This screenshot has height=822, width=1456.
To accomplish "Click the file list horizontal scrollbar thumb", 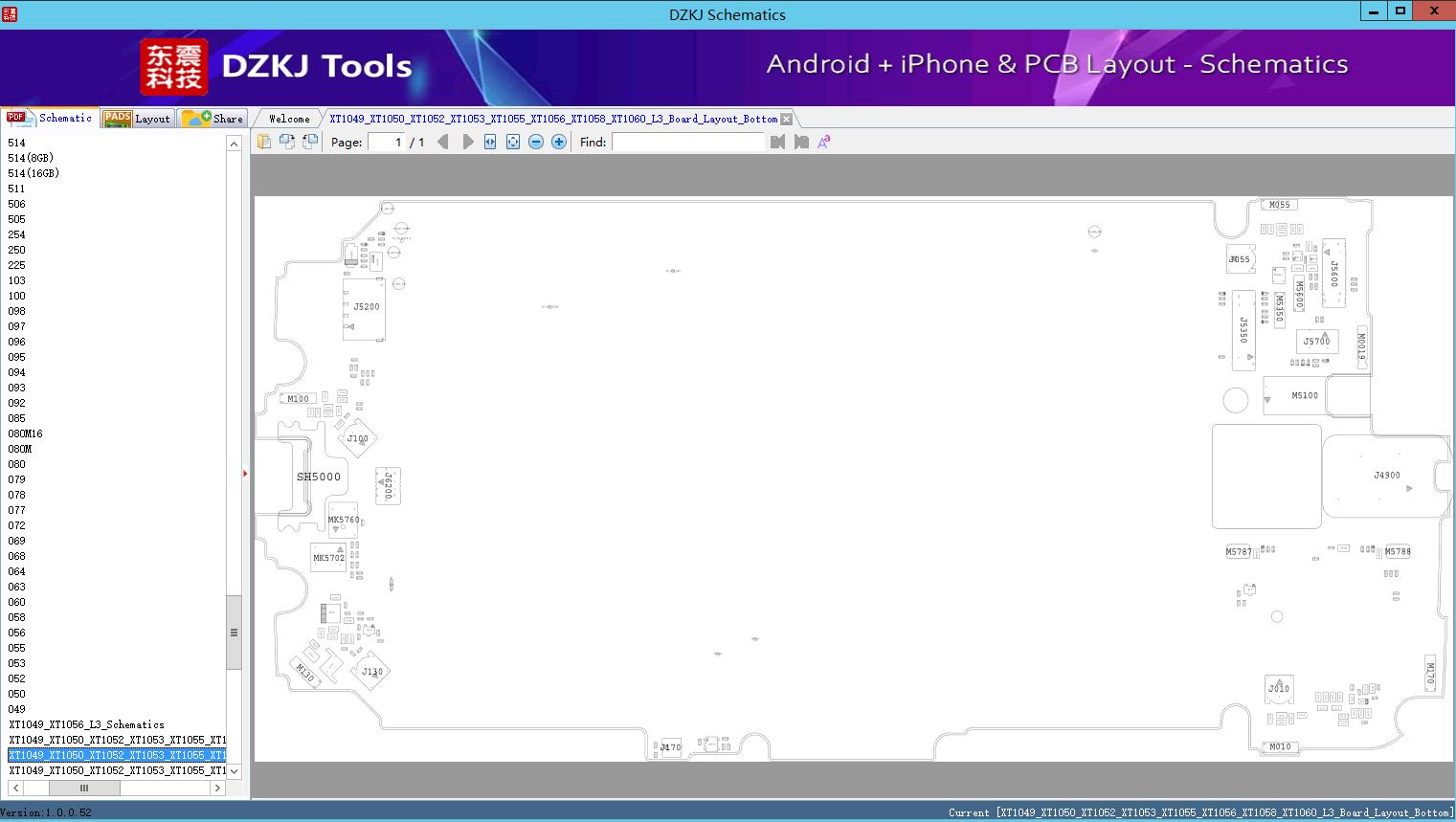I will click(84, 788).
